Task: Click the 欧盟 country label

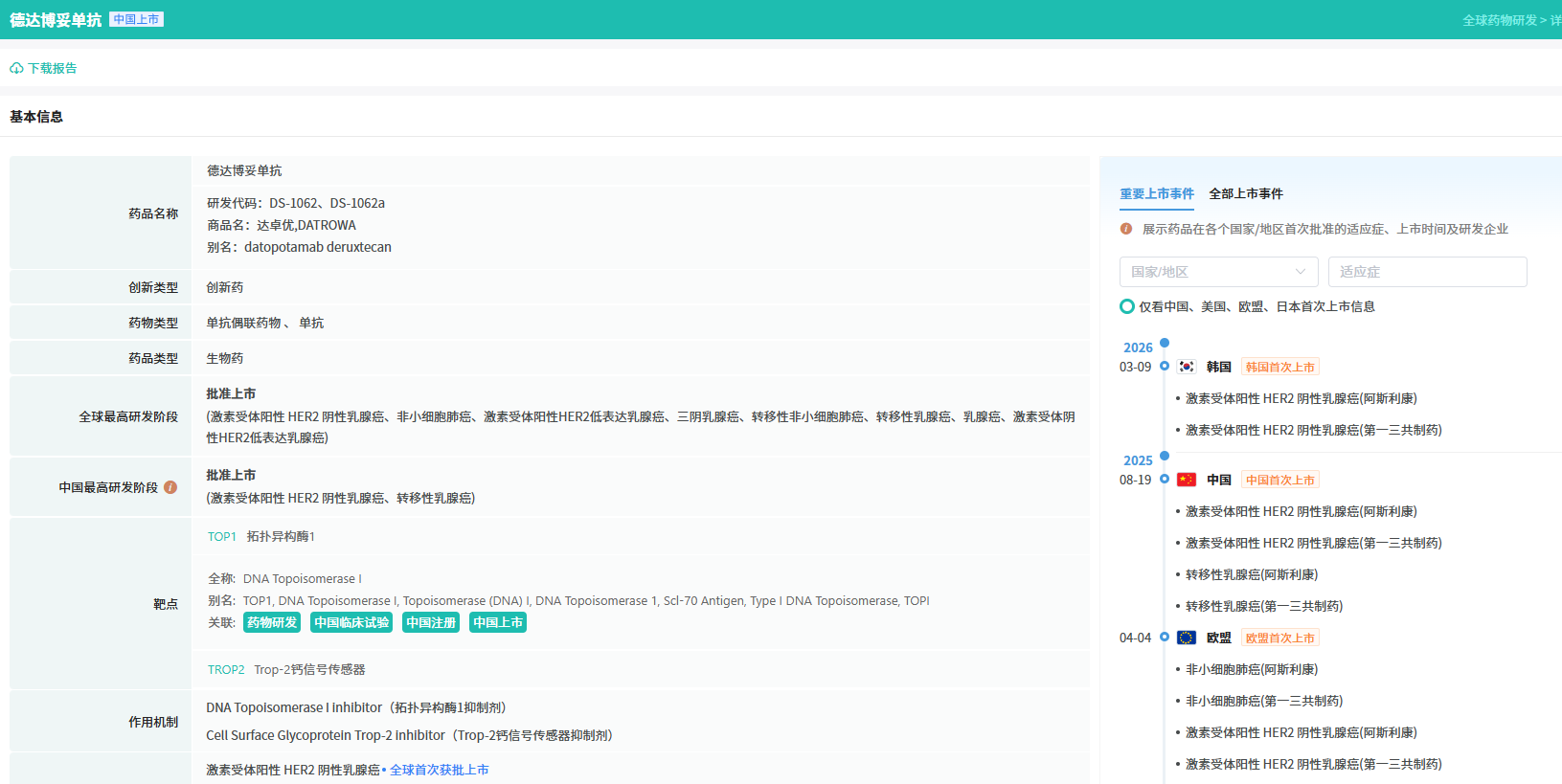Action: coord(1219,638)
